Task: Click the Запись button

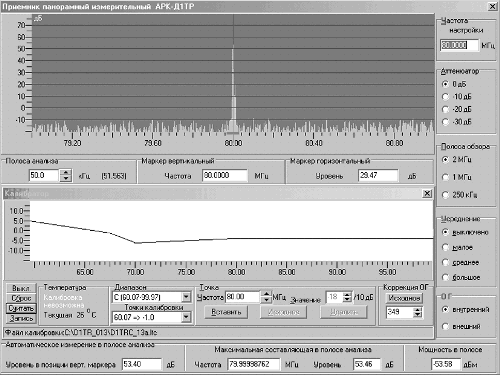Action: point(21,318)
